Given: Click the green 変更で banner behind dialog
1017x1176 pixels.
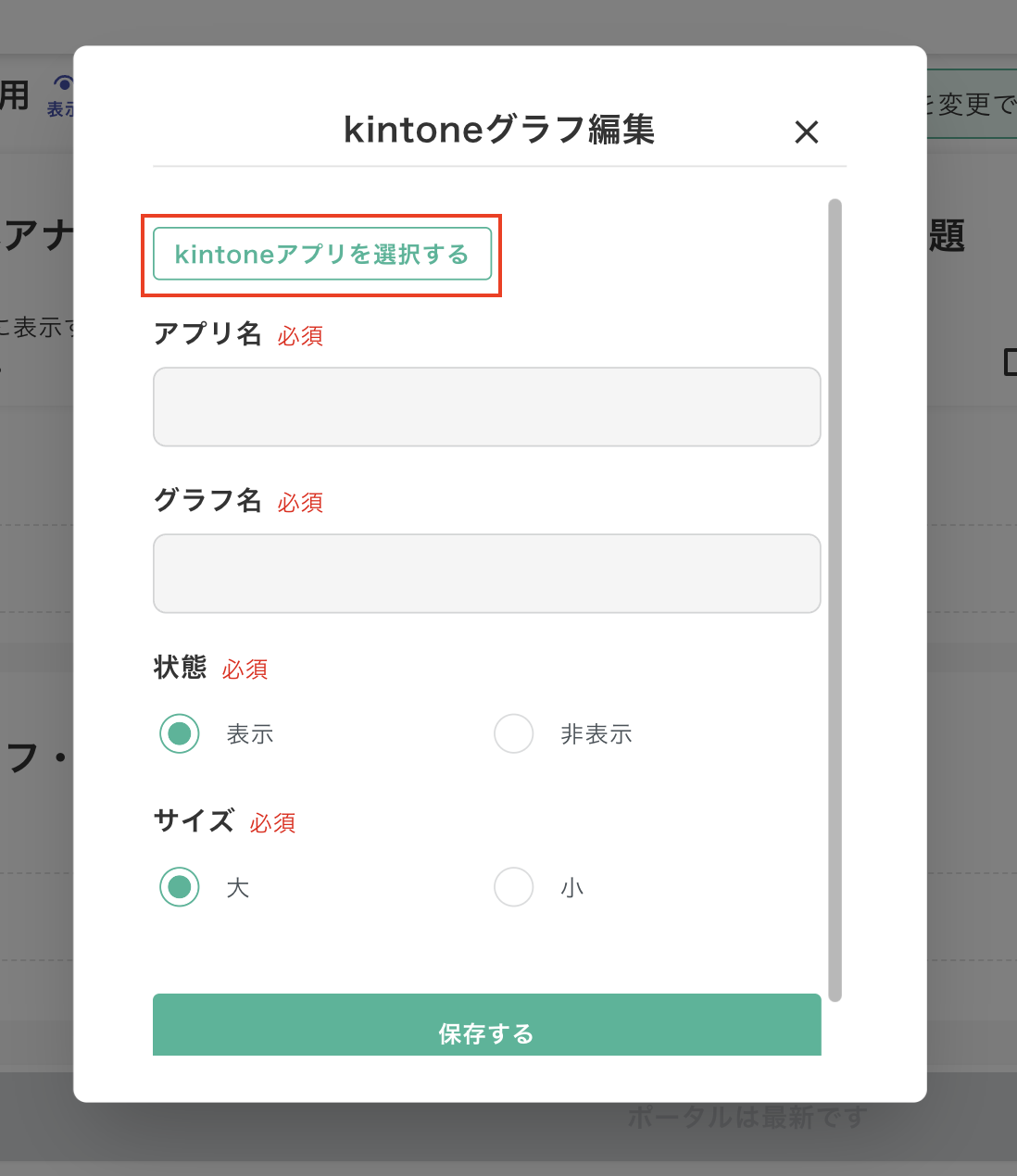Looking at the screenshot, I should click(x=968, y=102).
